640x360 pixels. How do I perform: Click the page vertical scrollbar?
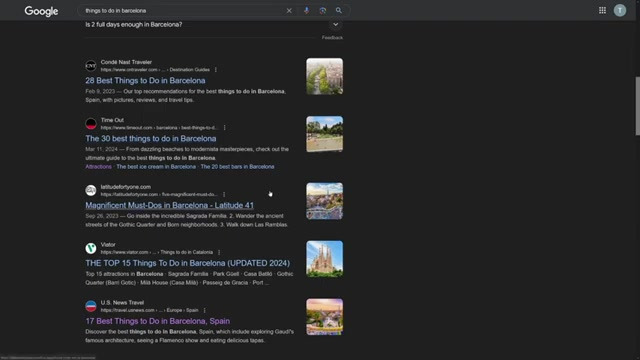tap(637, 106)
